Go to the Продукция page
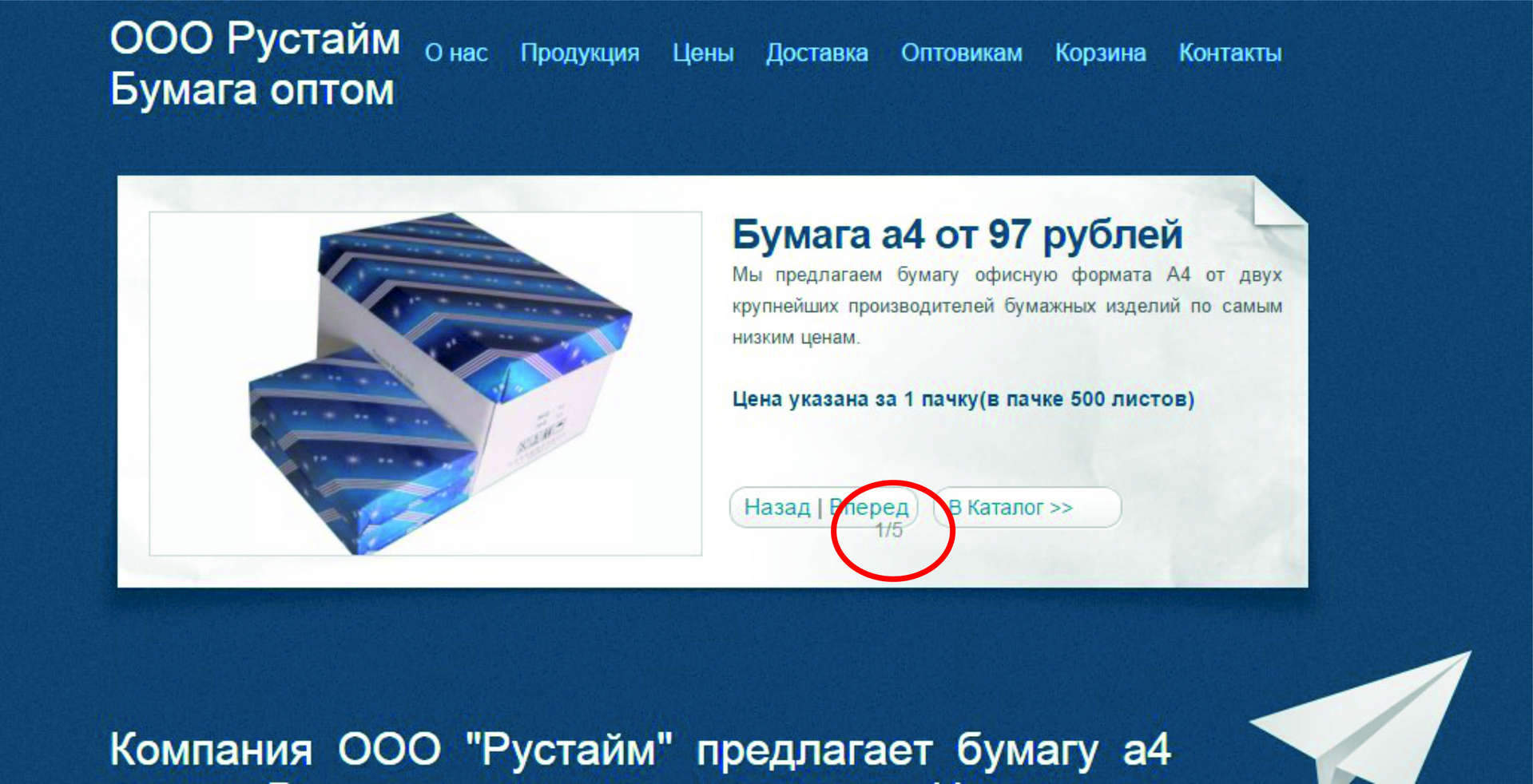This screenshot has height=784, width=1533. (580, 53)
